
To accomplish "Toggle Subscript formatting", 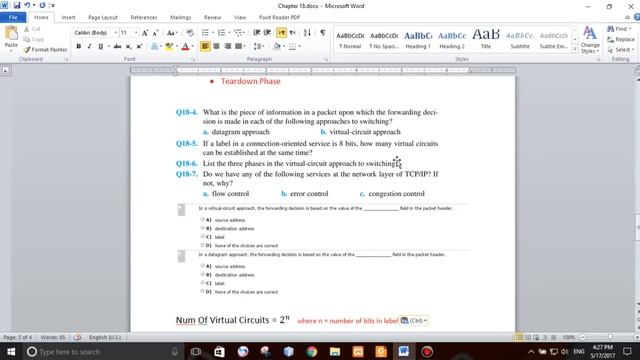I will pyautogui.click(x=129, y=46).
